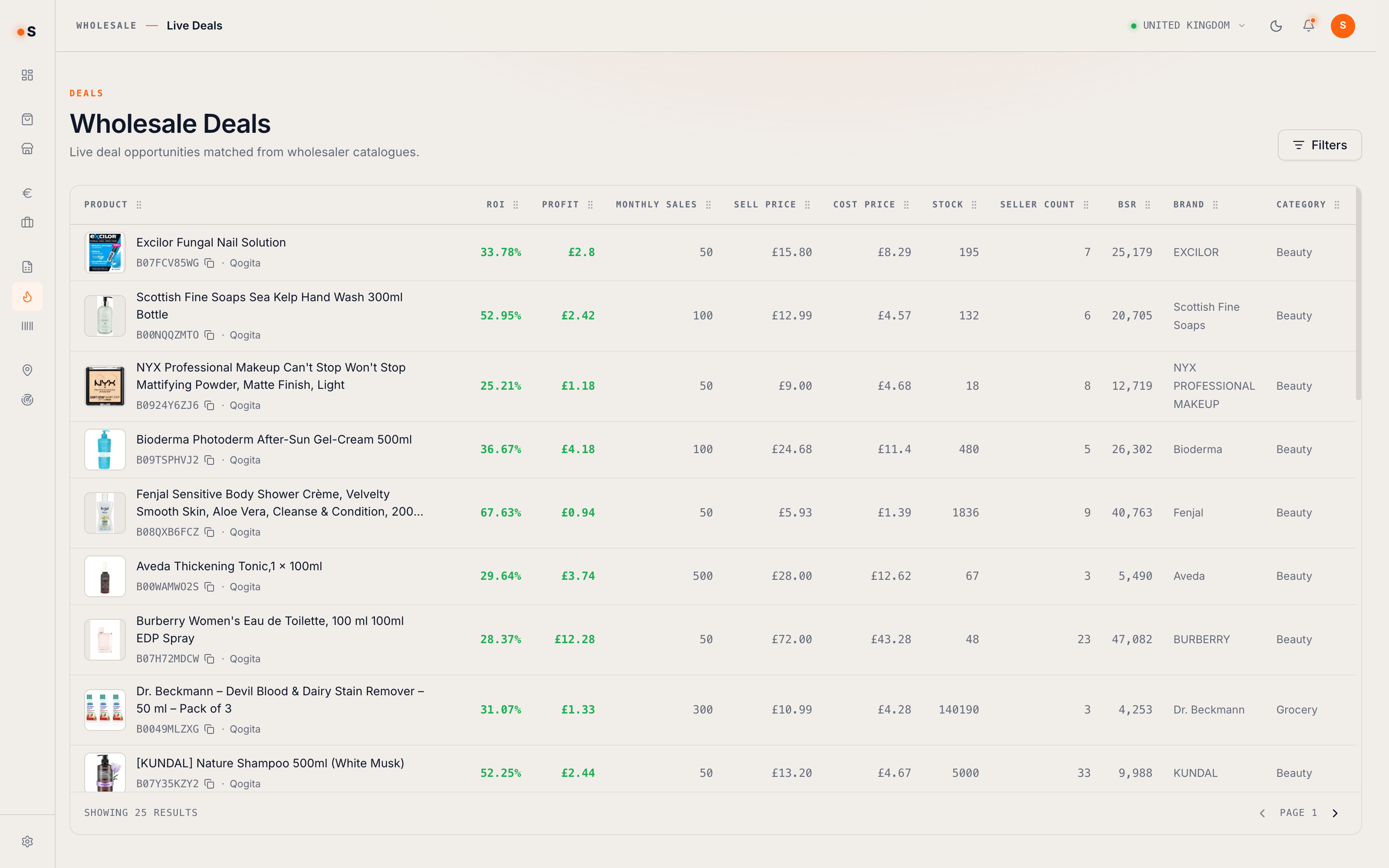Click the Grocery category cell
The width and height of the screenshot is (1389, 868).
1297,710
